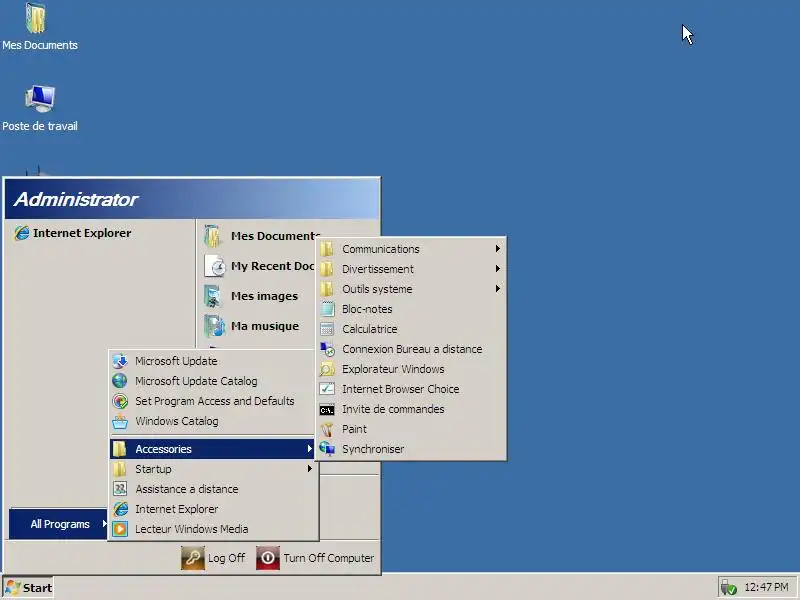Click Microsoft Update text label
800x600 pixels.
click(x=176, y=361)
